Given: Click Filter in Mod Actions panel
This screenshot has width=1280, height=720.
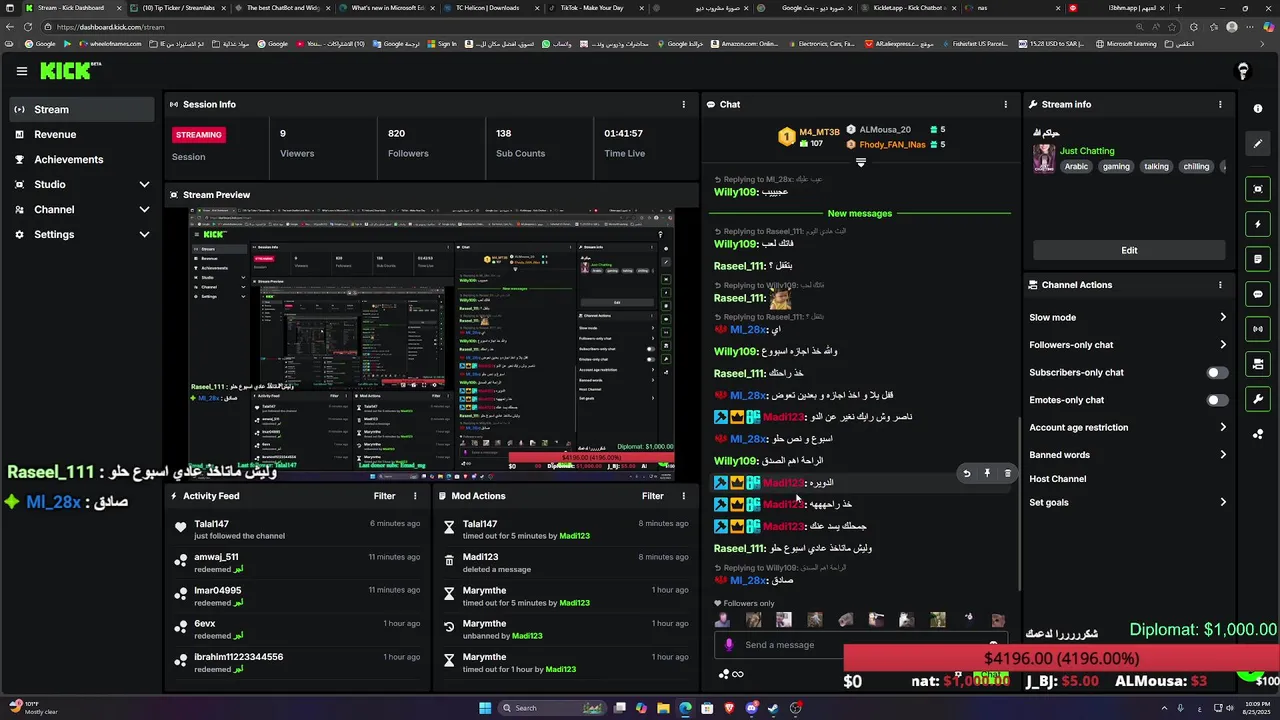Looking at the screenshot, I should (x=653, y=496).
